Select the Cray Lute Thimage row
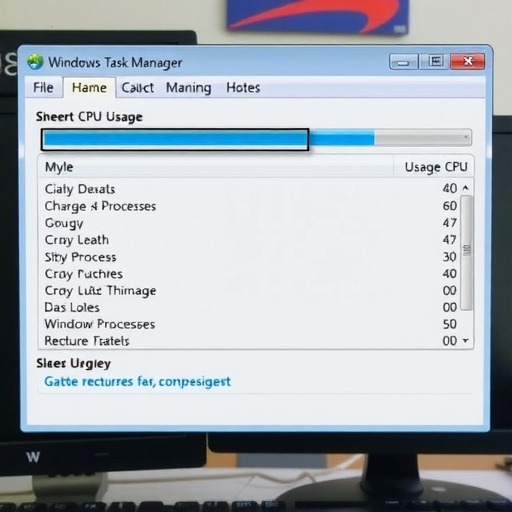Screen dimensions: 512x512 click(250, 291)
